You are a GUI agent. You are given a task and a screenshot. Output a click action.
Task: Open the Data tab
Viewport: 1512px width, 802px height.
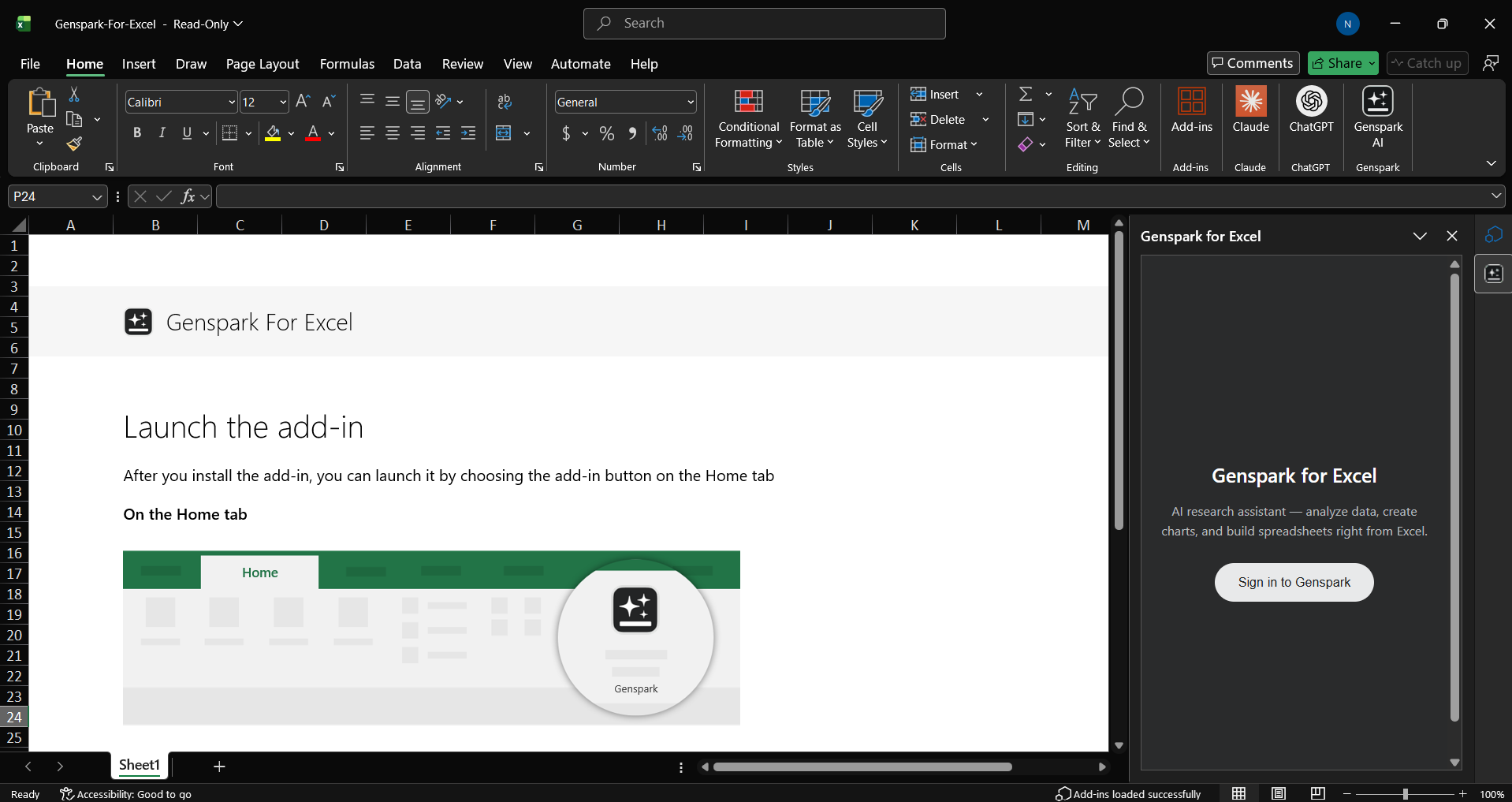408,64
